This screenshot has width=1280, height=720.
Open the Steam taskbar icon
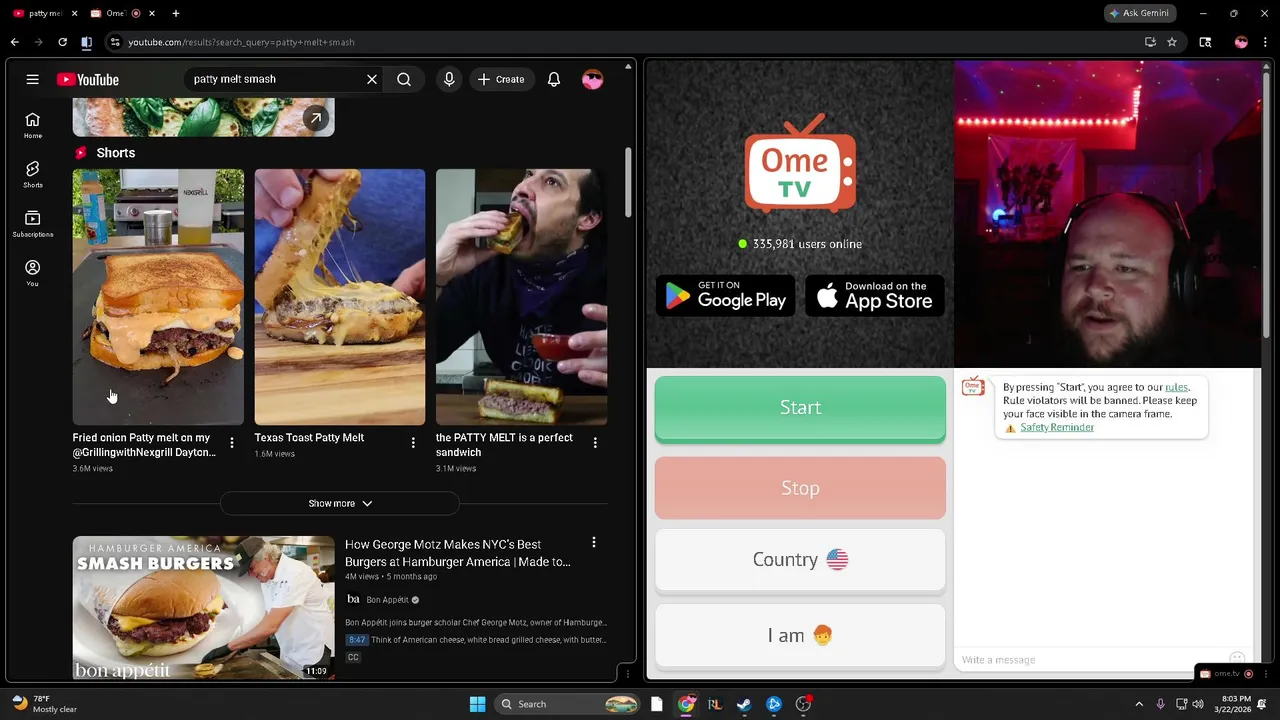(744, 704)
